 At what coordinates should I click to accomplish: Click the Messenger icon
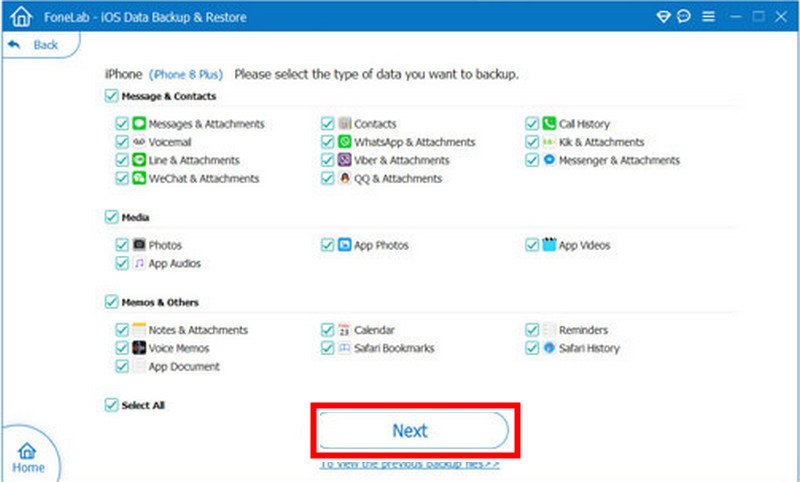point(549,160)
